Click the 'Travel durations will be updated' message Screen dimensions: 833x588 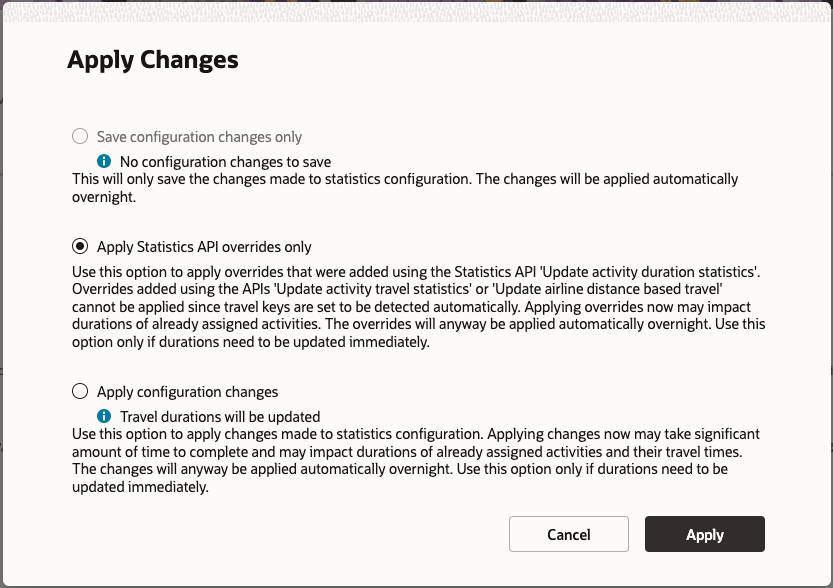220,416
